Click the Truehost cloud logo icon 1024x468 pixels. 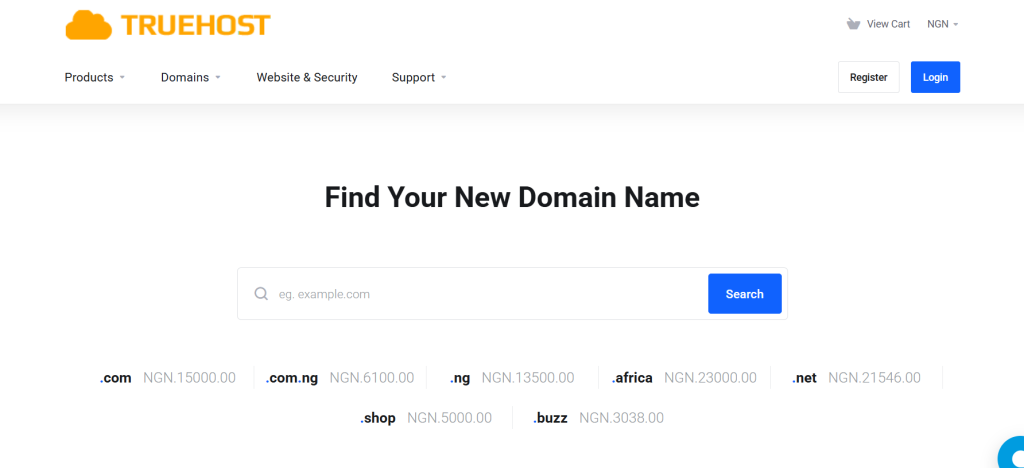(x=88, y=25)
